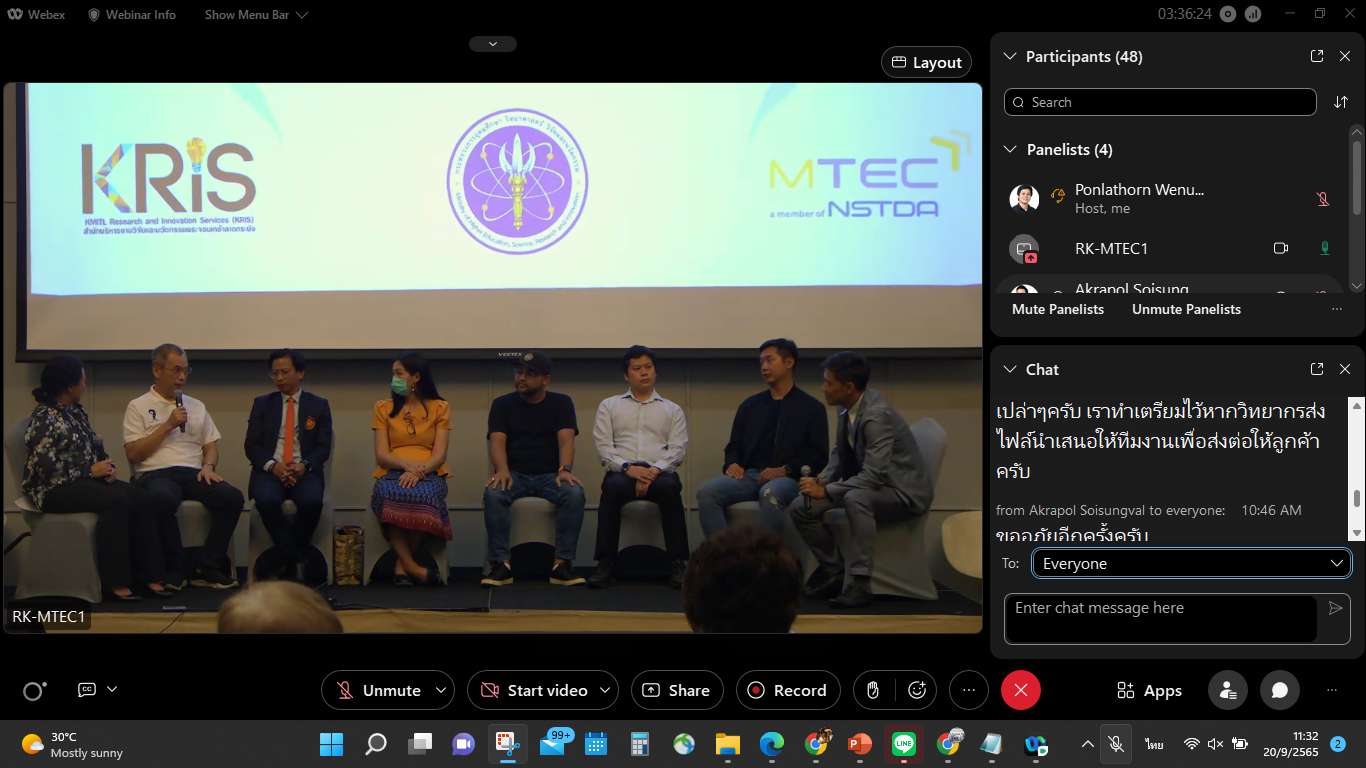Screen dimensions: 1366x768
Task: Toggle the Participants panel icon
Action: [x=1227, y=690]
